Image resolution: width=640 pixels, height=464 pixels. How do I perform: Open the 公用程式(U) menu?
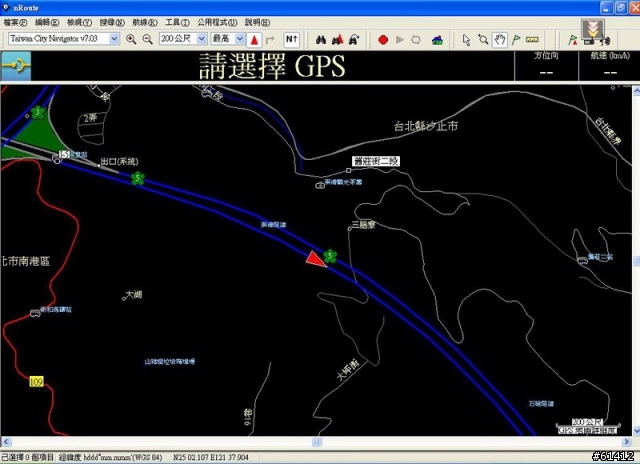pyautogui.click(x=217, y=22)
